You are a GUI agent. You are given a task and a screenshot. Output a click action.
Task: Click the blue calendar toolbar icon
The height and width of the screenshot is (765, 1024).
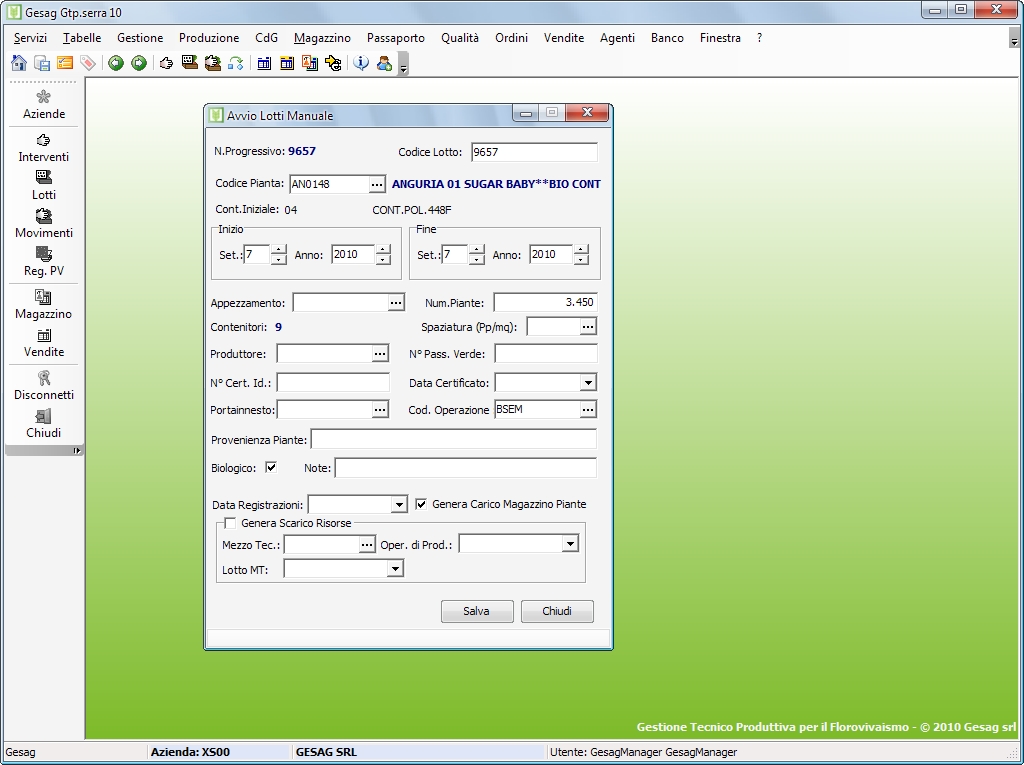click(264, 63)
